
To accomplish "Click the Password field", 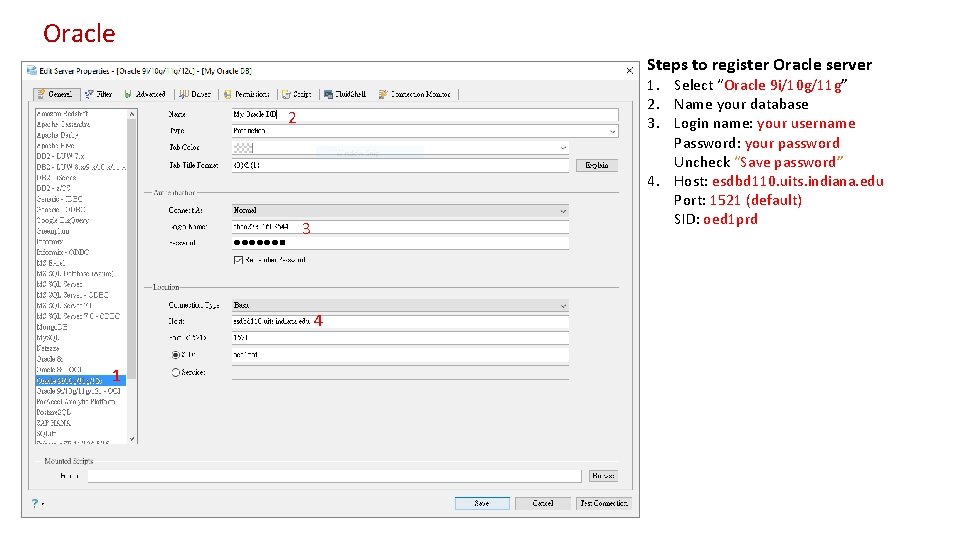I will (400, 243).
